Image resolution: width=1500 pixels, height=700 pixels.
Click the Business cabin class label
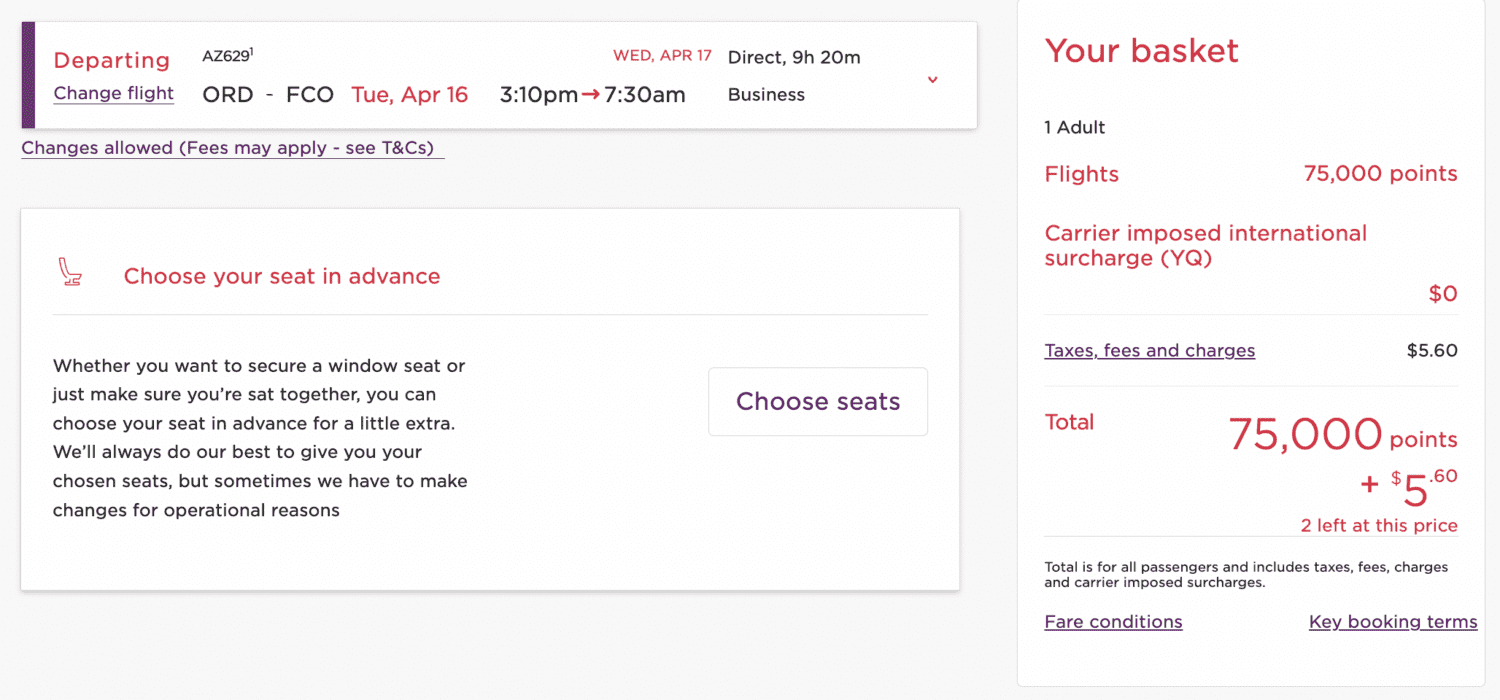[x=766, y=94]
